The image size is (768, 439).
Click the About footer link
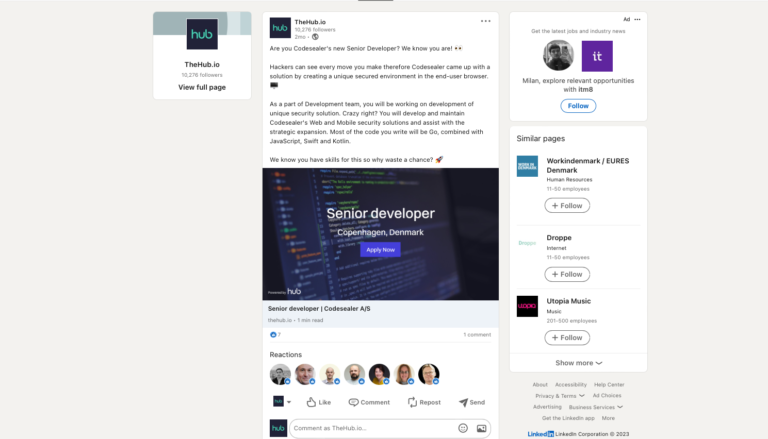pos(540,385)
